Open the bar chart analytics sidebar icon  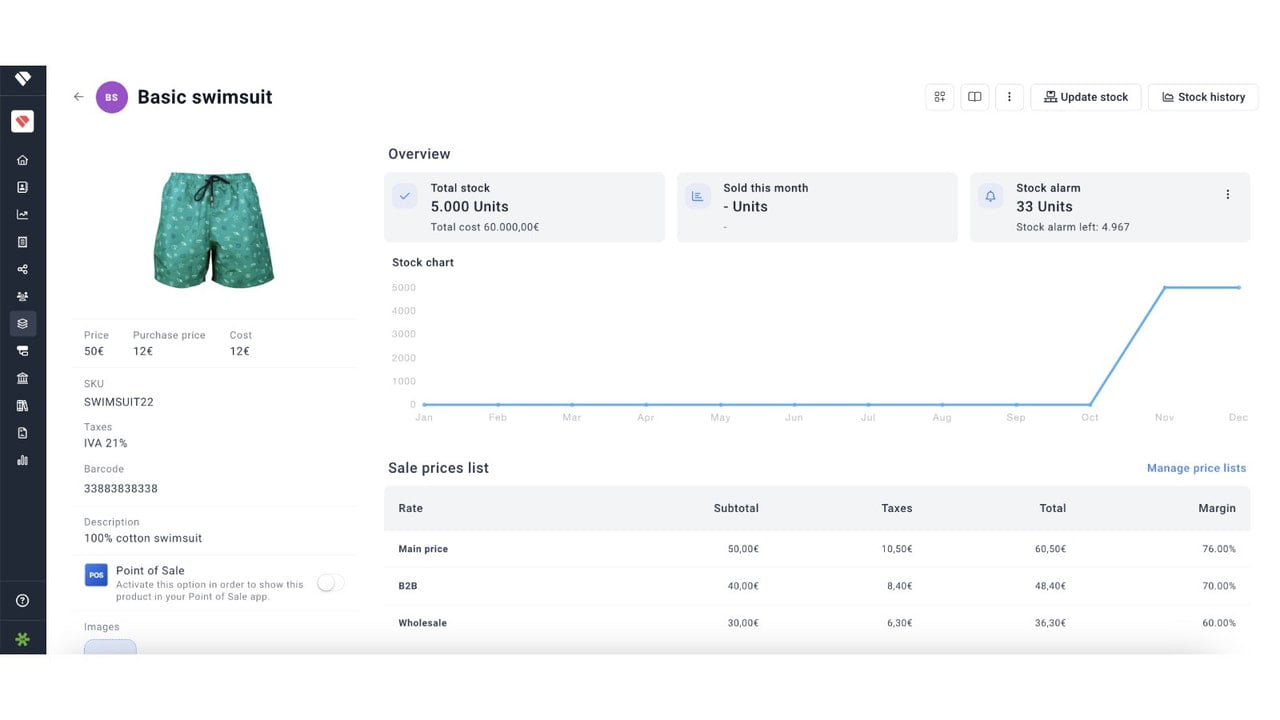(22, 460)
